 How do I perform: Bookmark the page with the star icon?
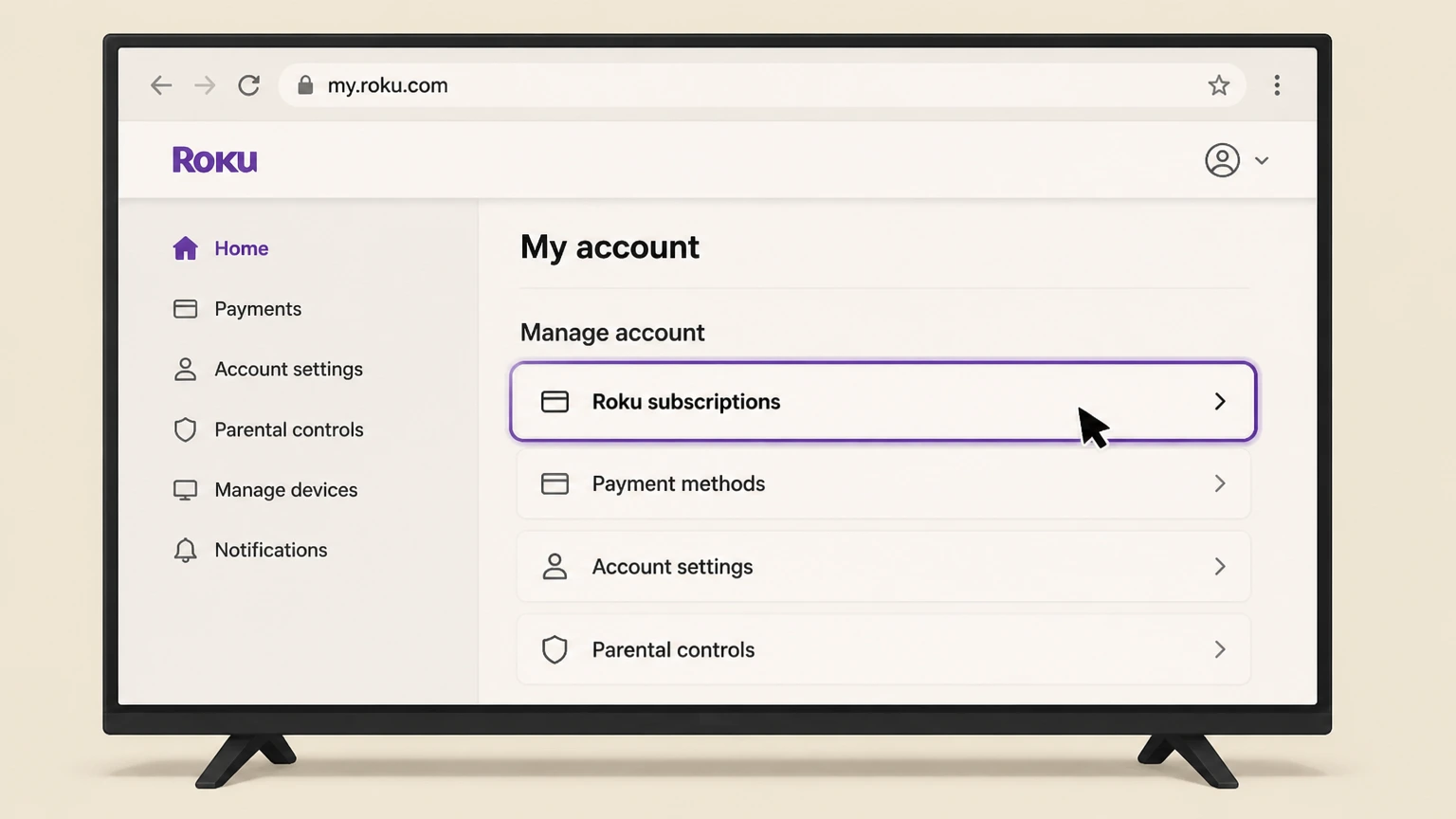1219,85
